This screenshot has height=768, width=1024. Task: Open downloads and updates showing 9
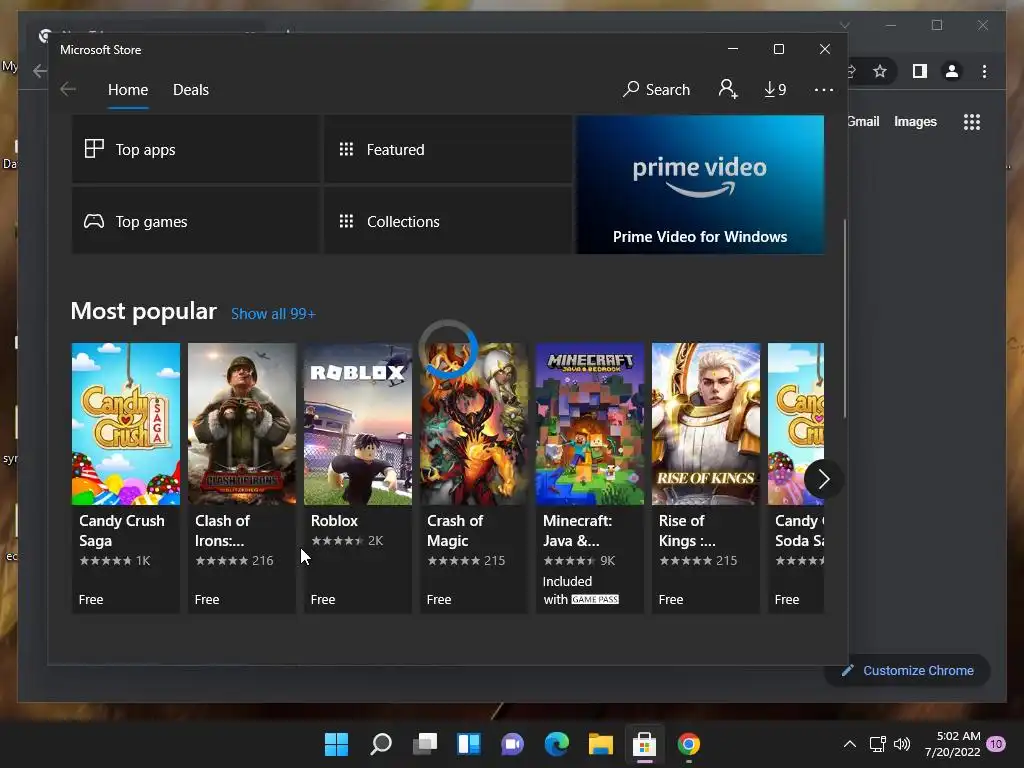tap(775, 89)
